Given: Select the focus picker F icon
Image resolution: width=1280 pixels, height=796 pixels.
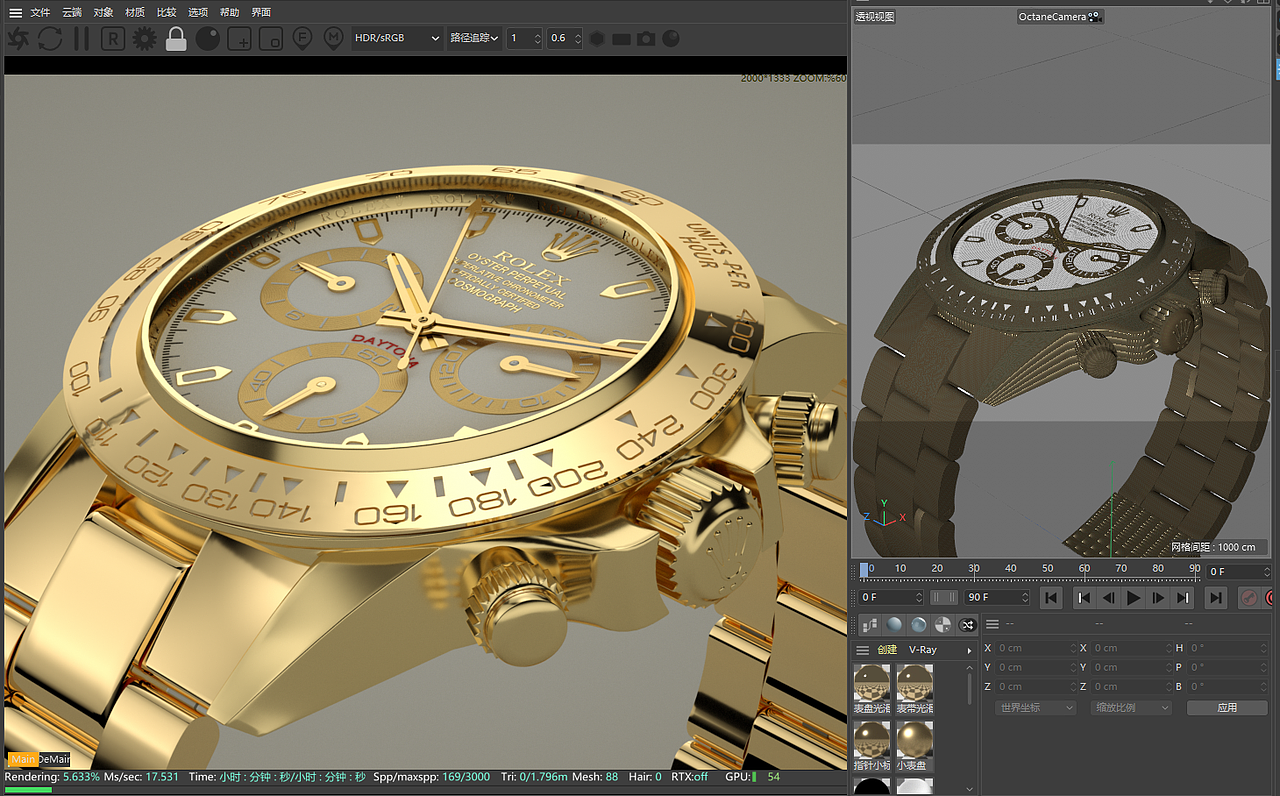Looking at the screenshot, I should pos(303,39).
